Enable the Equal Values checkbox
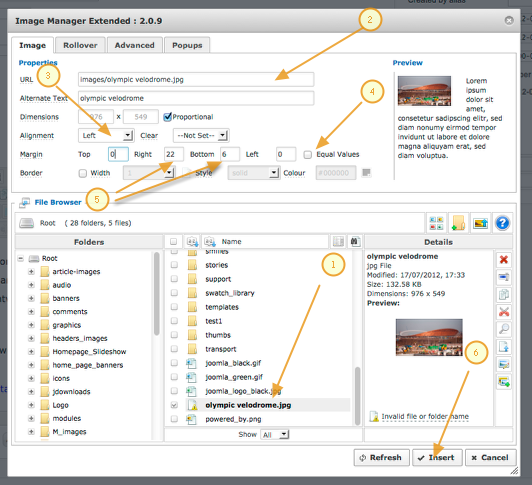Viewport: 532px width, 485px height. click(308, 154)
